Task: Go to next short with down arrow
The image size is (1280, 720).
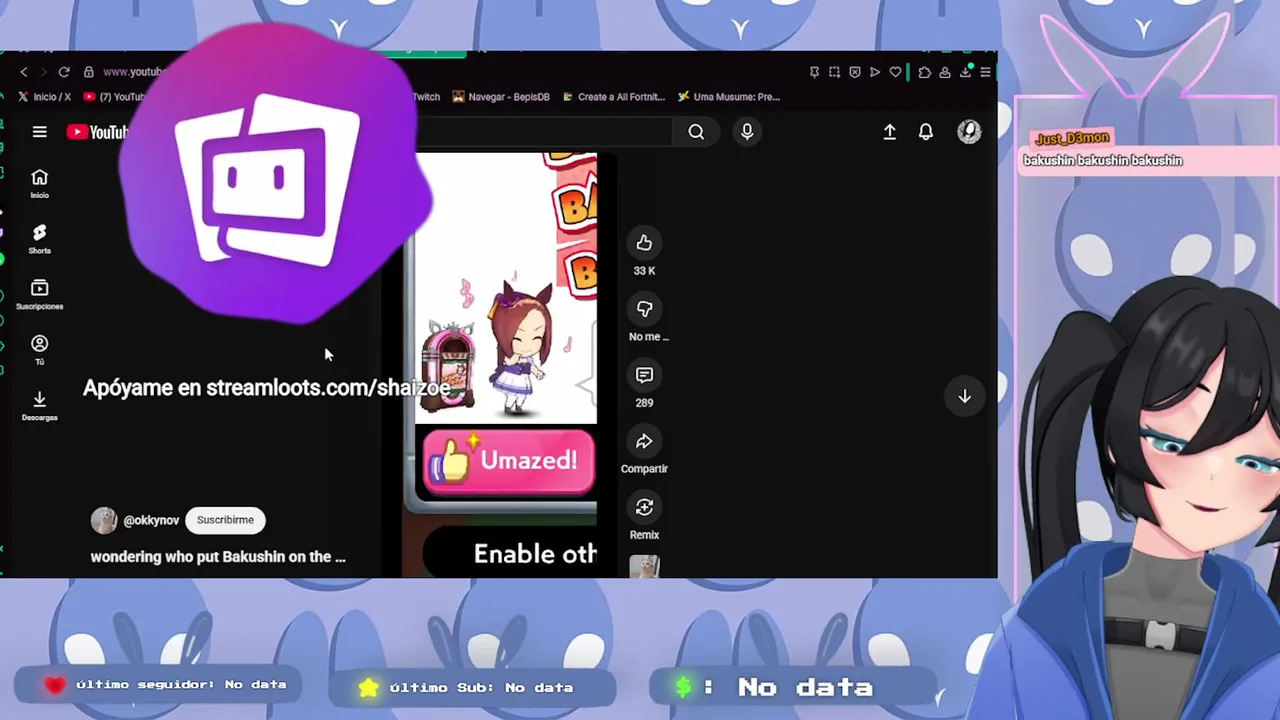Action: [x=965, y=397]
